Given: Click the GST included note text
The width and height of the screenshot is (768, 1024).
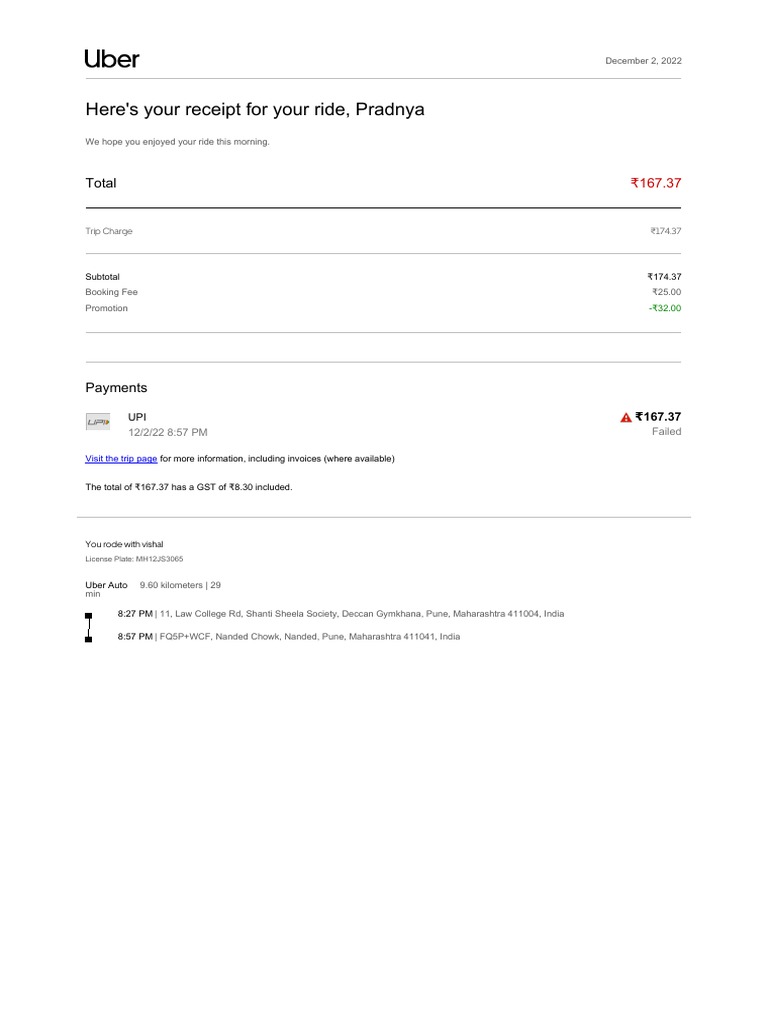Looking at the screenshot, I should pyautogui.click(x=189, y=487).
